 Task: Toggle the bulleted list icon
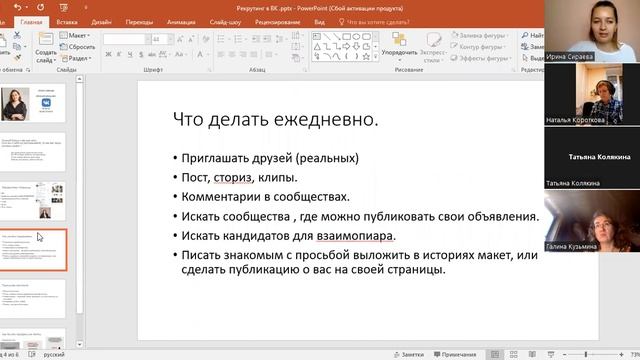221,40
